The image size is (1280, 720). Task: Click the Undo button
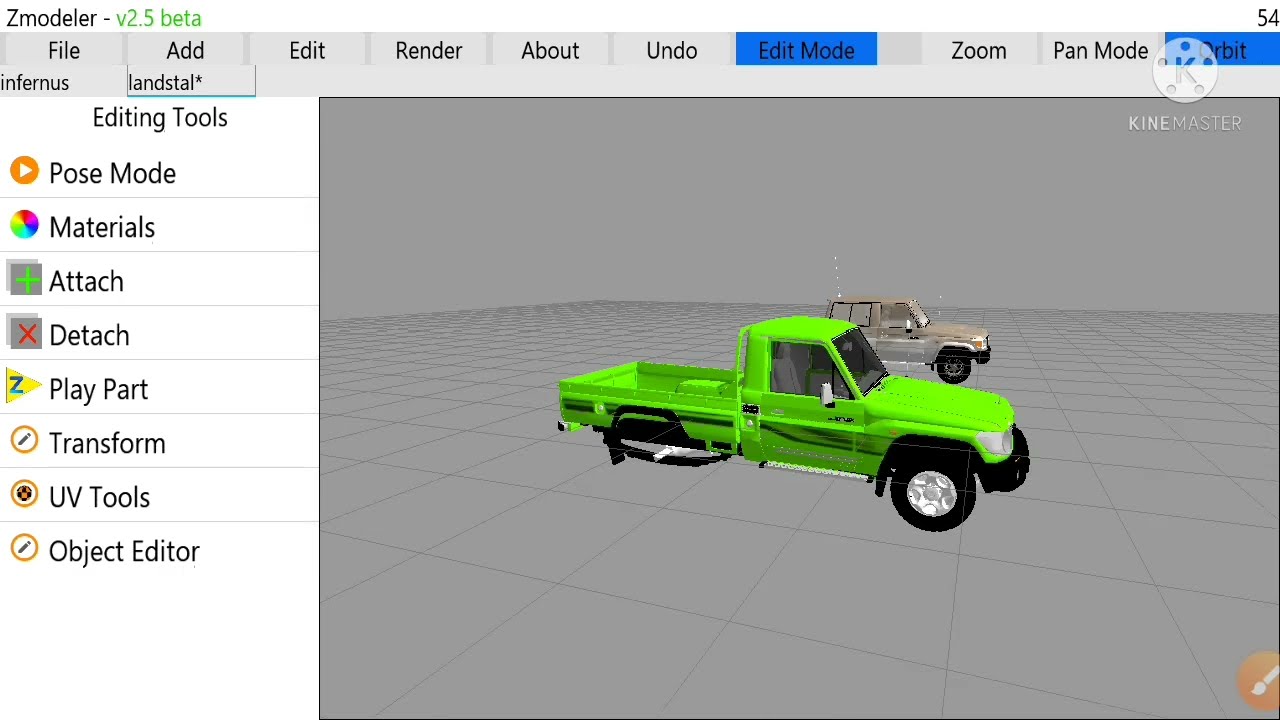click(672, 50)
